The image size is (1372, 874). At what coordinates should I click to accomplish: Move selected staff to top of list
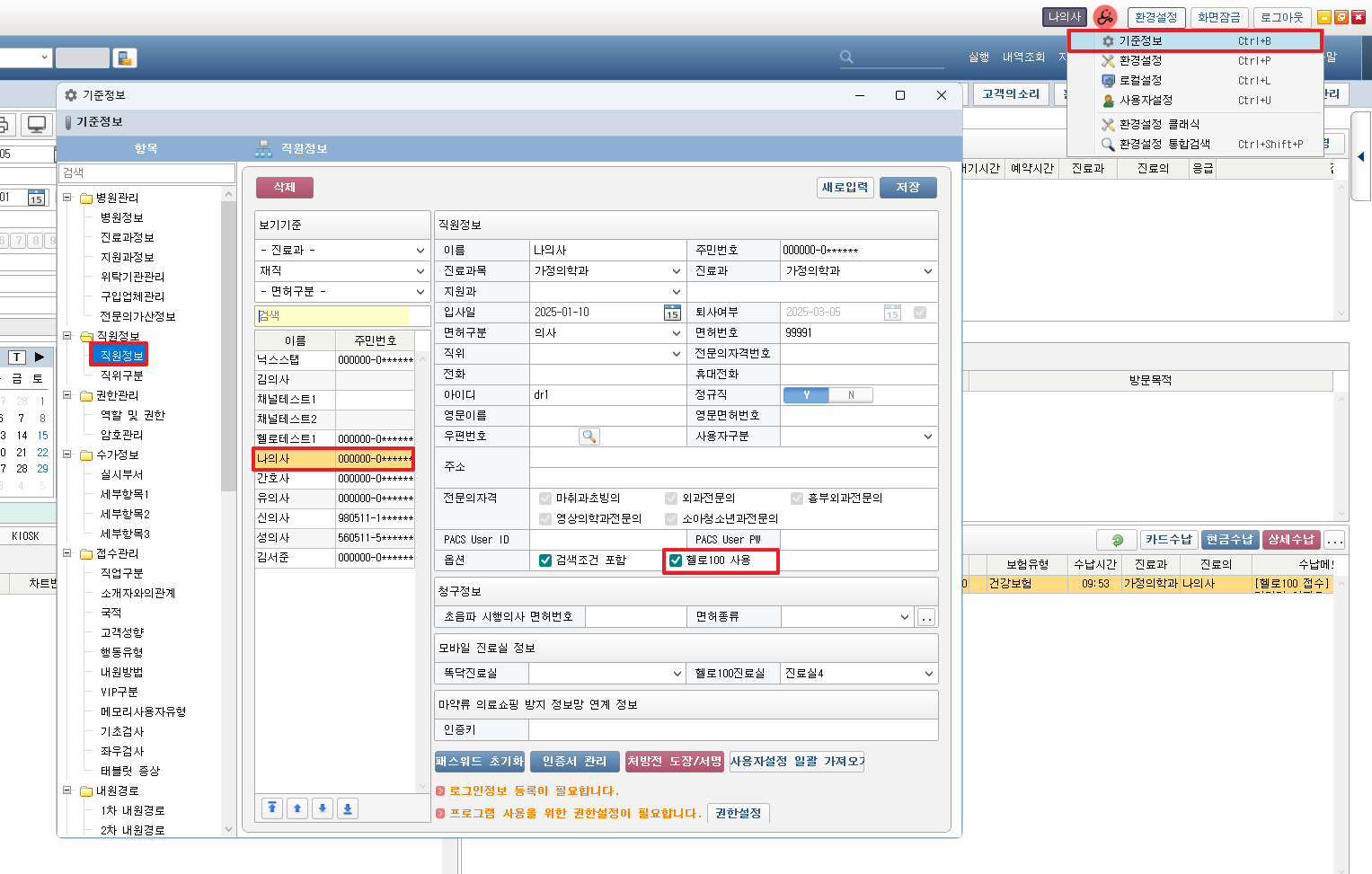click(x=272, y=808)
